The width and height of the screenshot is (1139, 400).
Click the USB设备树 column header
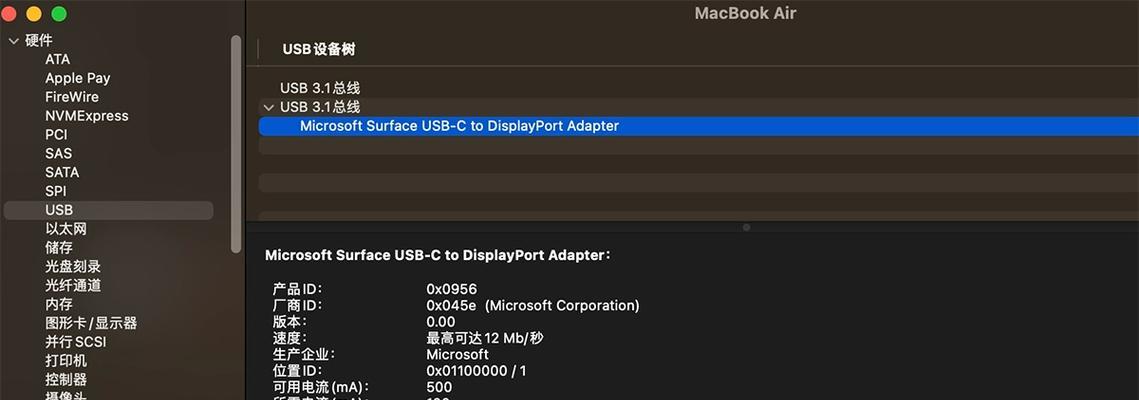pos(319,49)
